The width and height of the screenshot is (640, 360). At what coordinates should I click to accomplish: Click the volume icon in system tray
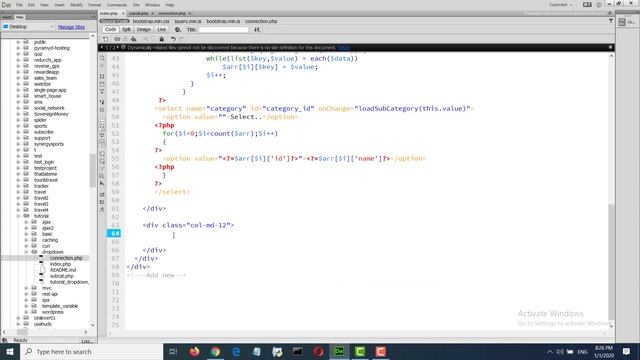560,351
